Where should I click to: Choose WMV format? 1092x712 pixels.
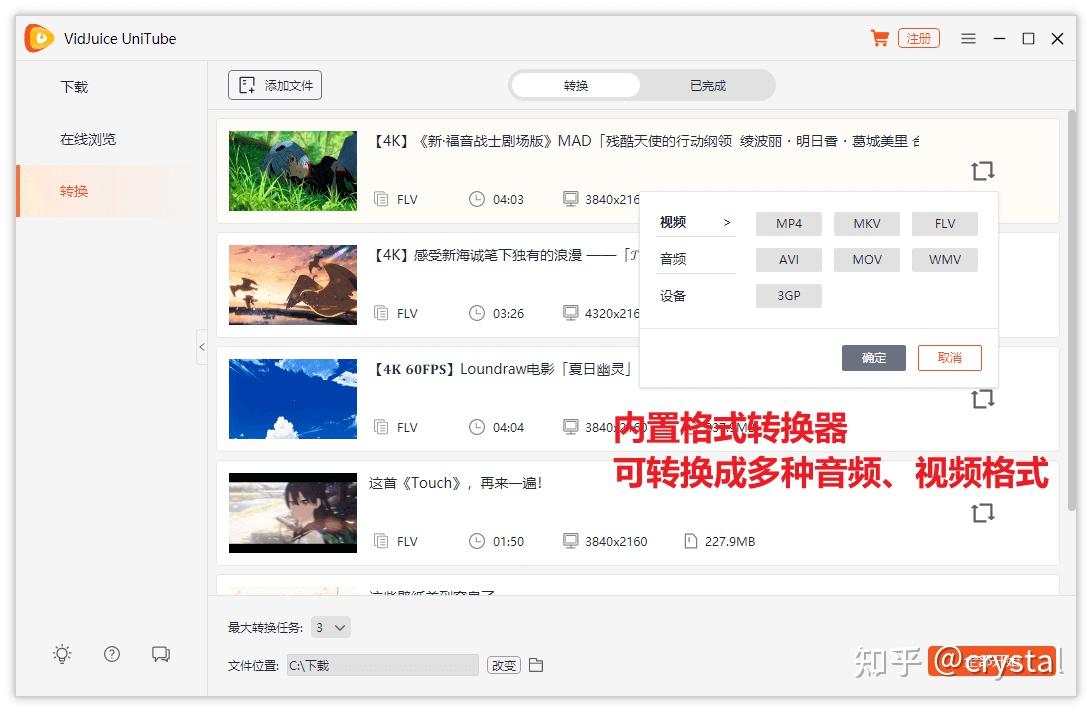(x=944, y=260)
